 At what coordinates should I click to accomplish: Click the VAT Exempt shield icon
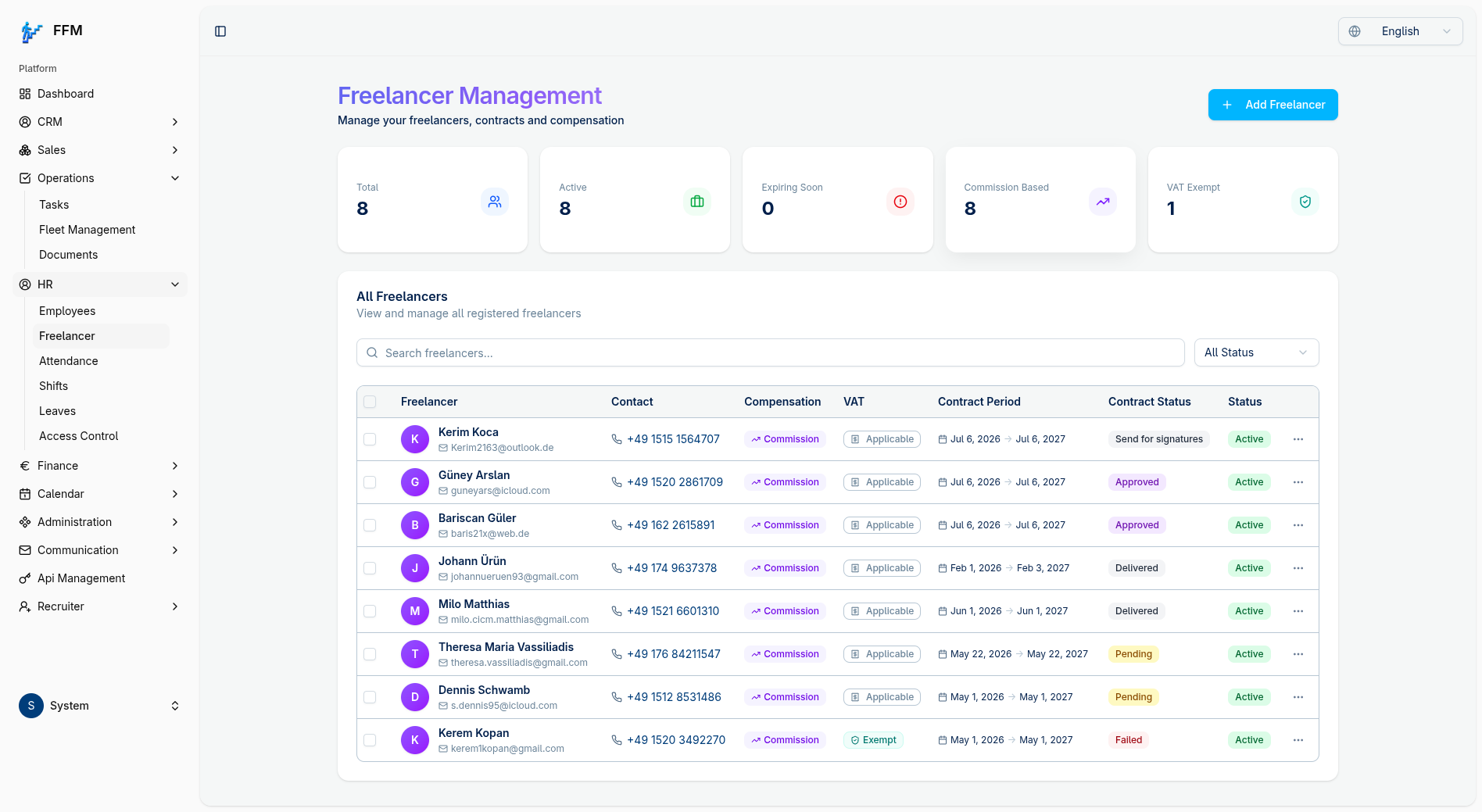point(1305,202)
